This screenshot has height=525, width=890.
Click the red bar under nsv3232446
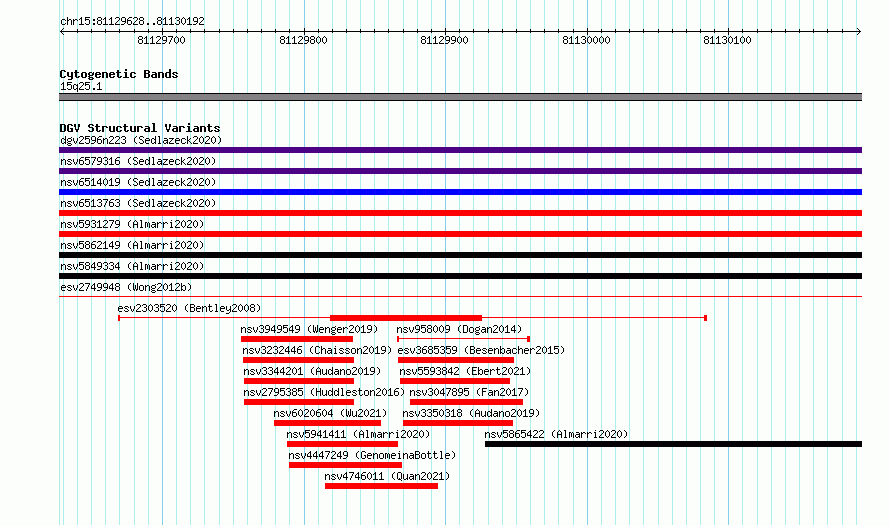pyautogui.click(x=299, y=360)
